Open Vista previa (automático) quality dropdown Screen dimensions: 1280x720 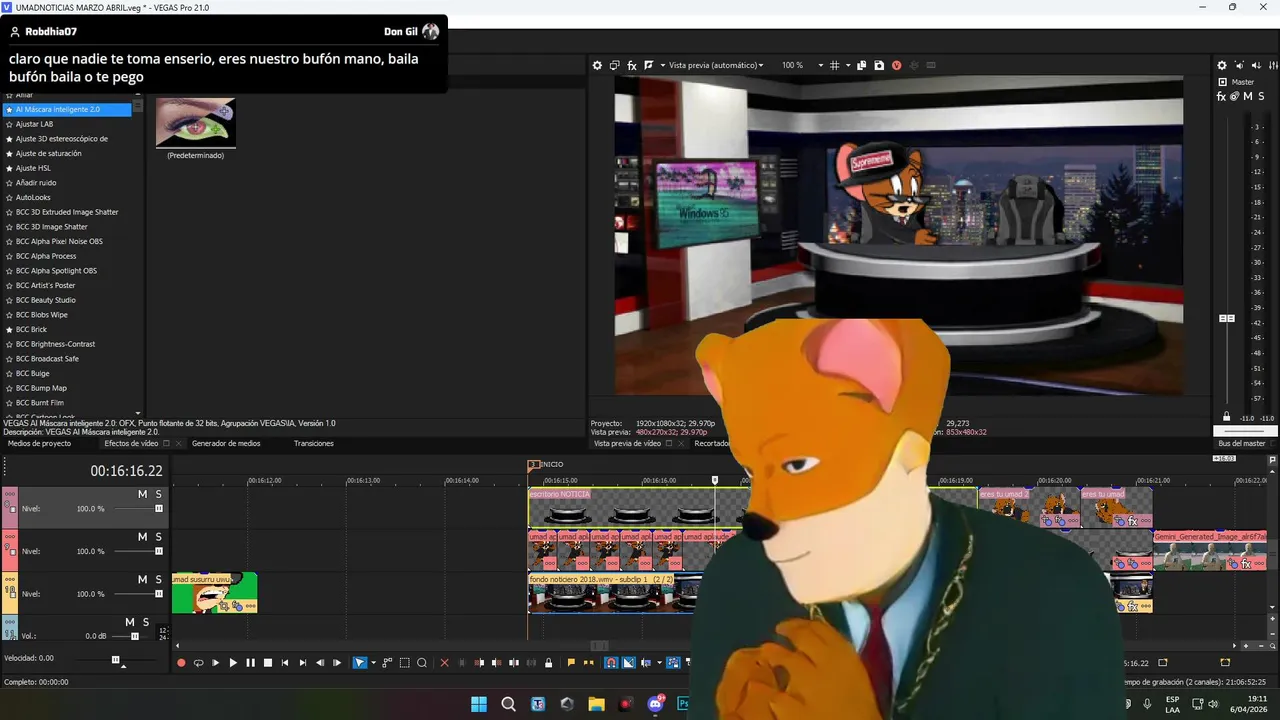(716, 65)
